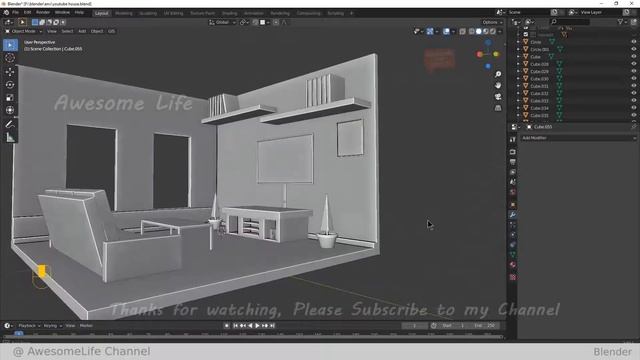
Task: Hide Cube.034 via its eye icon
Action: pyautogui.click(x=633, y=108)
